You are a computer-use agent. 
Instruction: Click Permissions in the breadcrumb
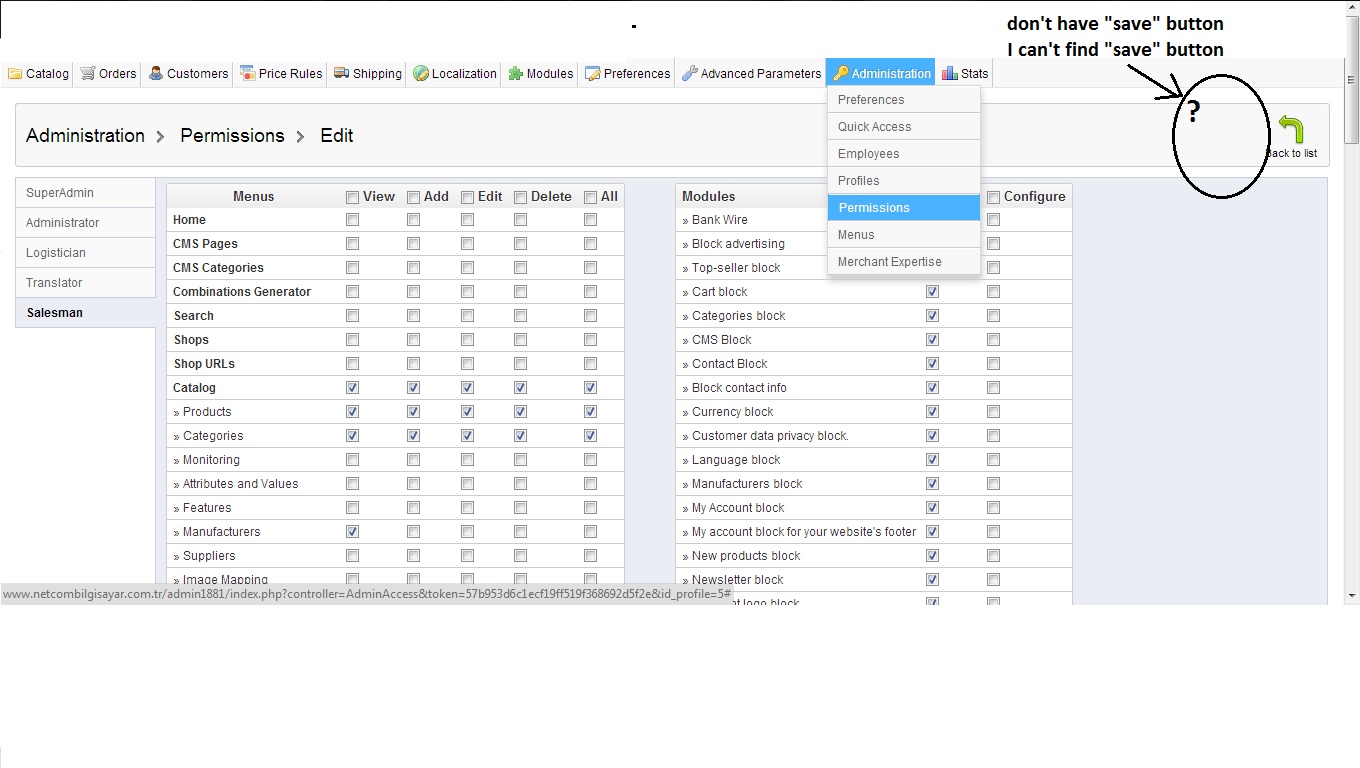(x=232, y=135)
